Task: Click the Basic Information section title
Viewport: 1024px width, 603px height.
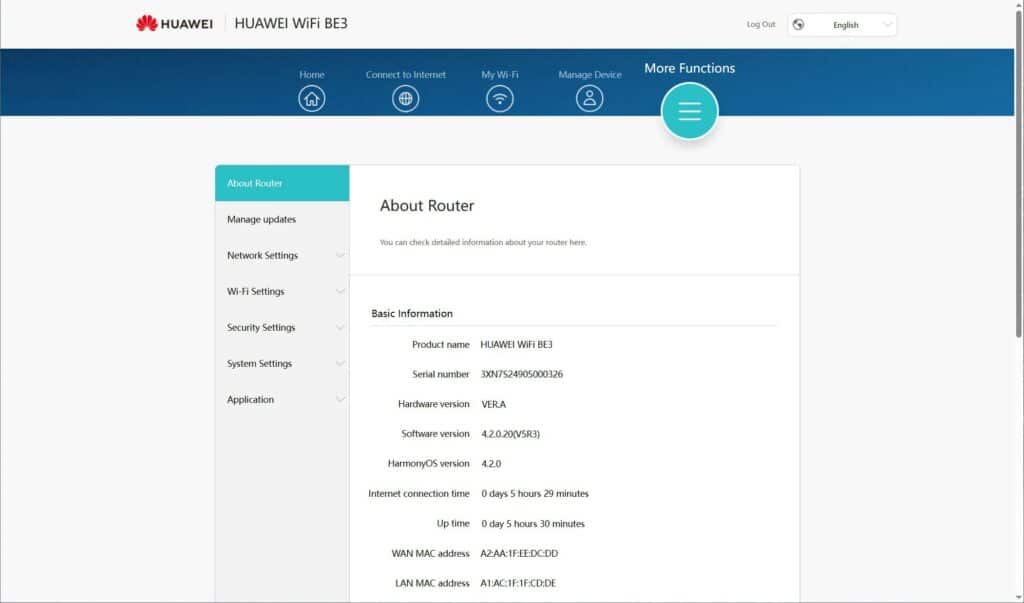Action: [x=412, y=314]
